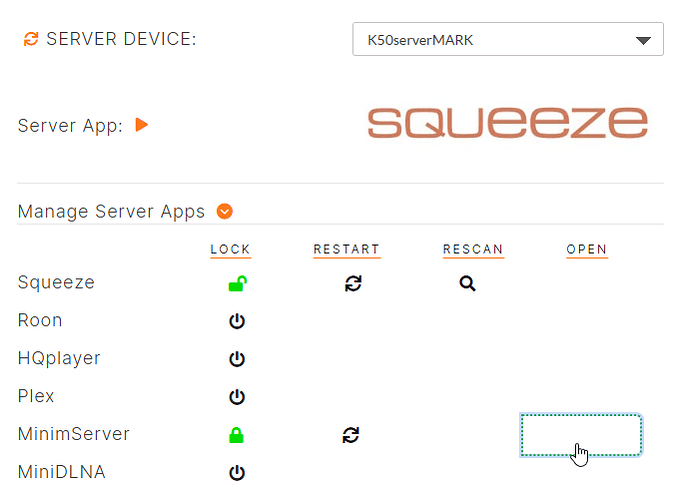Click the LOCK column header

coord(230,250)
